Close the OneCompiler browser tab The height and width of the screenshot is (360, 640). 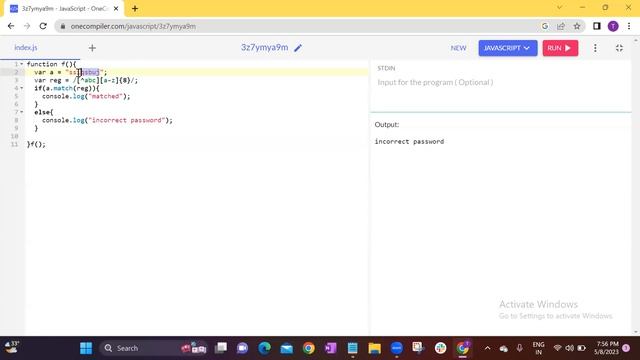tap(116, 8)
